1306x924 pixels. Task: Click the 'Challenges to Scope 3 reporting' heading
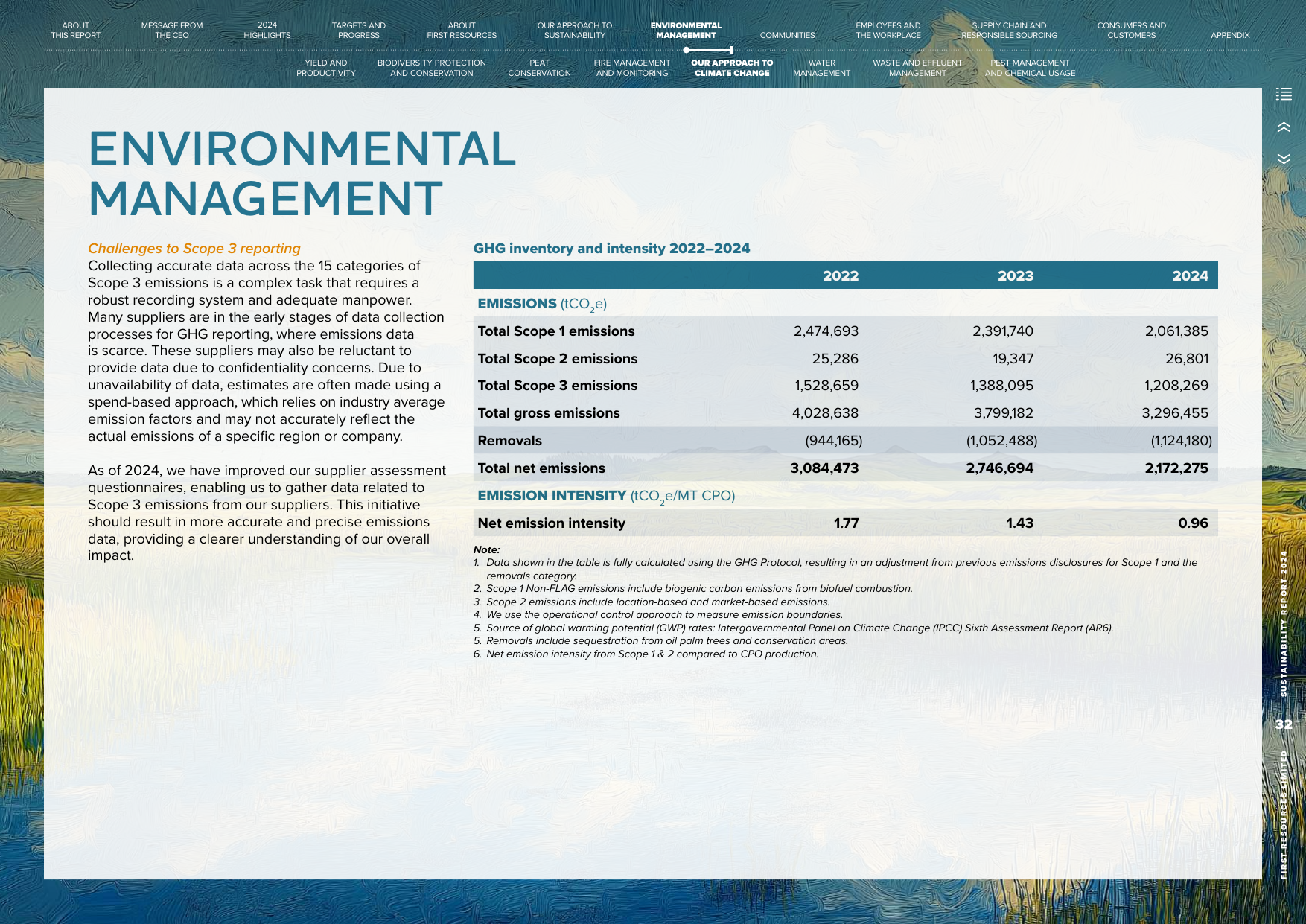coord(194,249)
